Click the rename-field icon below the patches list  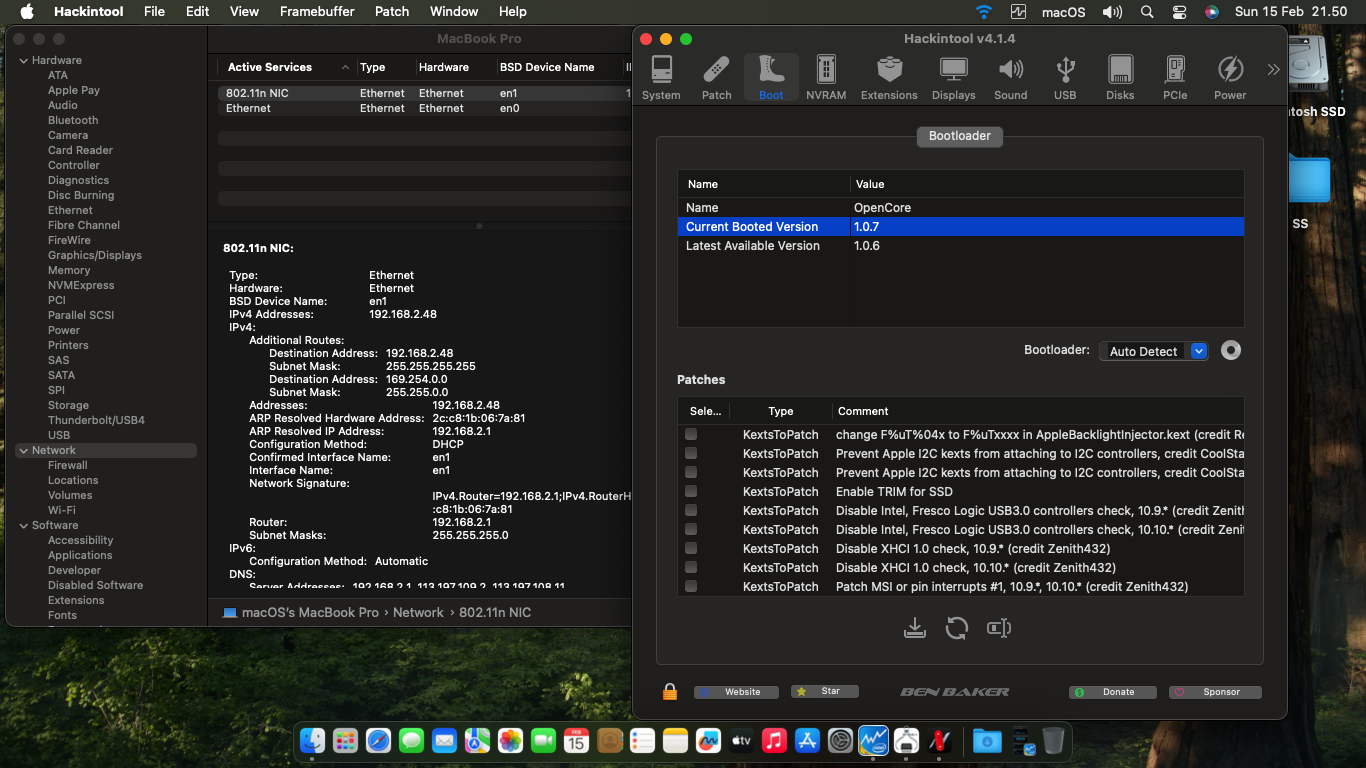(x=999, y=628)
